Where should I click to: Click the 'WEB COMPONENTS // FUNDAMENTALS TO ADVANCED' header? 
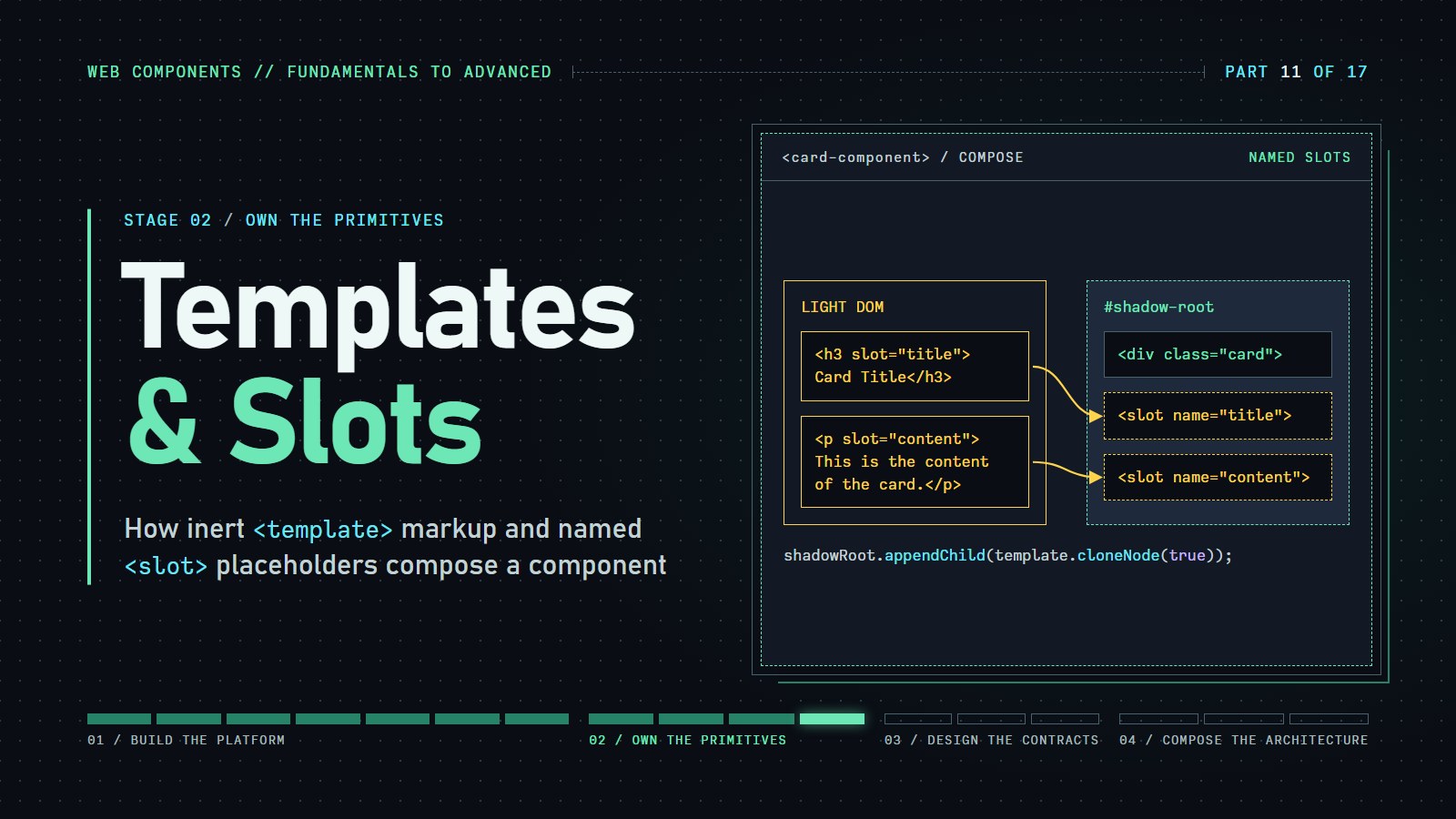coord(319,72)
